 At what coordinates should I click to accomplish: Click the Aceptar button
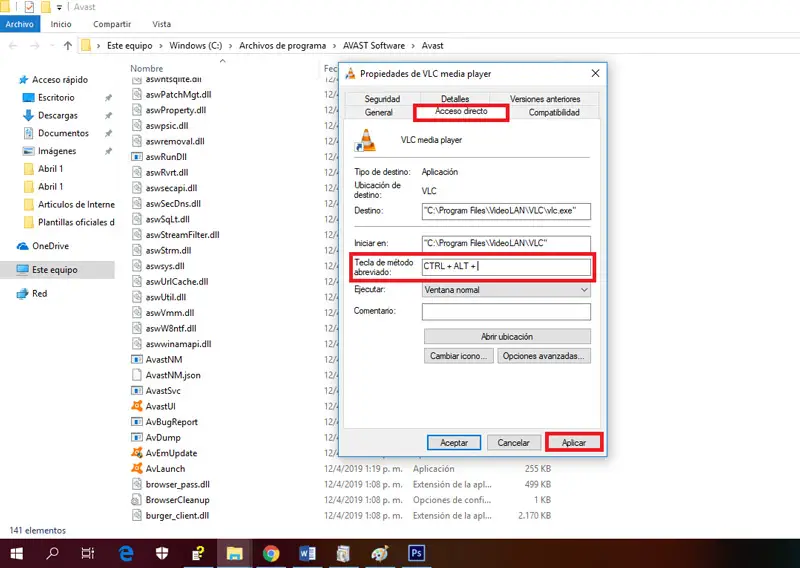[x=454, y=442]
